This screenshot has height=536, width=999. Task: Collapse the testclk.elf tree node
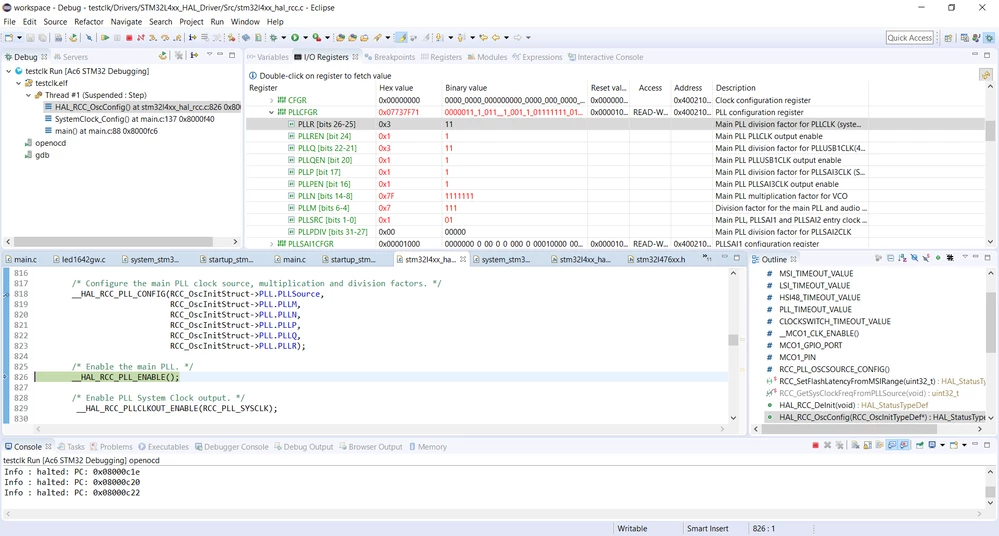[x=18, y=83]
